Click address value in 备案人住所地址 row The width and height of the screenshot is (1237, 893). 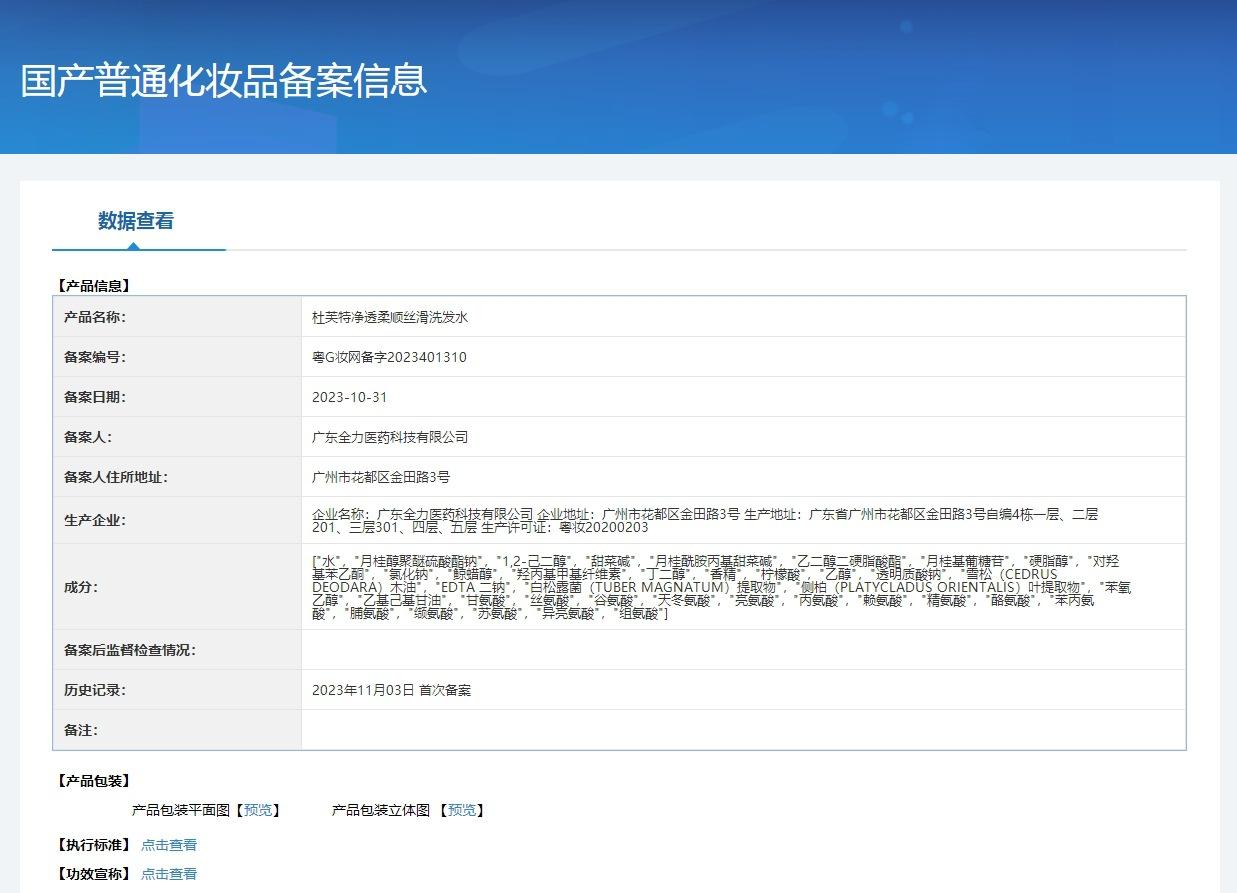381,477
